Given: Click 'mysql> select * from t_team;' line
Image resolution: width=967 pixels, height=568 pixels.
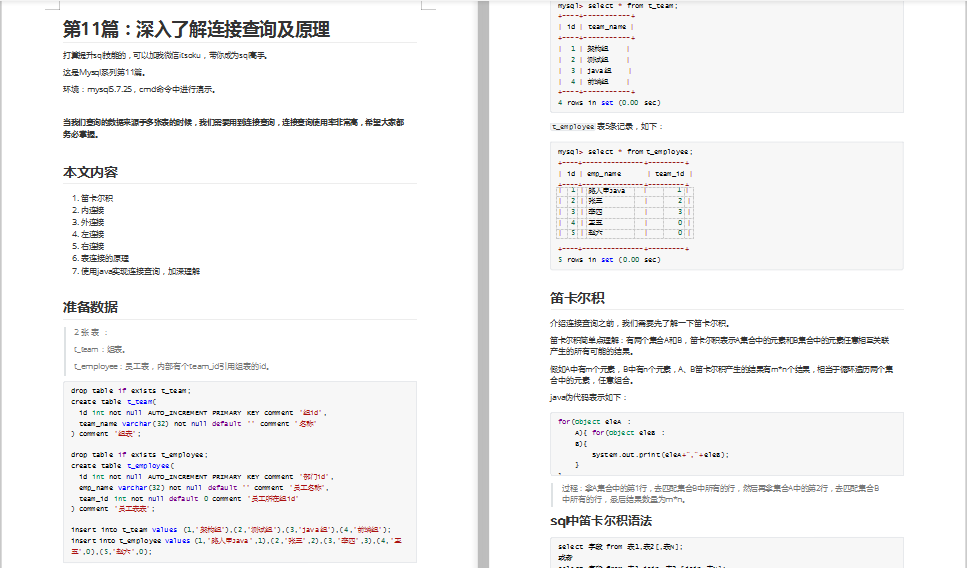Looking at the screenshot, I should coord(618,6).
